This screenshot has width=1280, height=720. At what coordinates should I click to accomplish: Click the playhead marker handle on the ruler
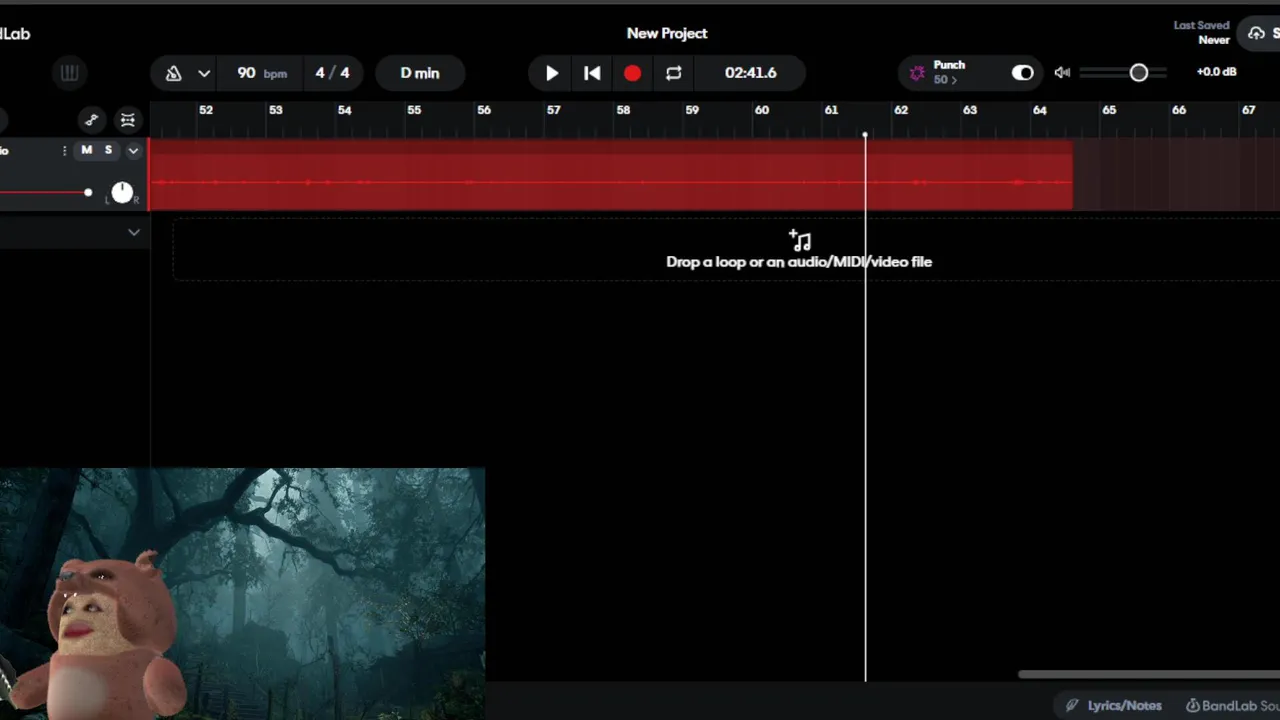click(865, 134)
